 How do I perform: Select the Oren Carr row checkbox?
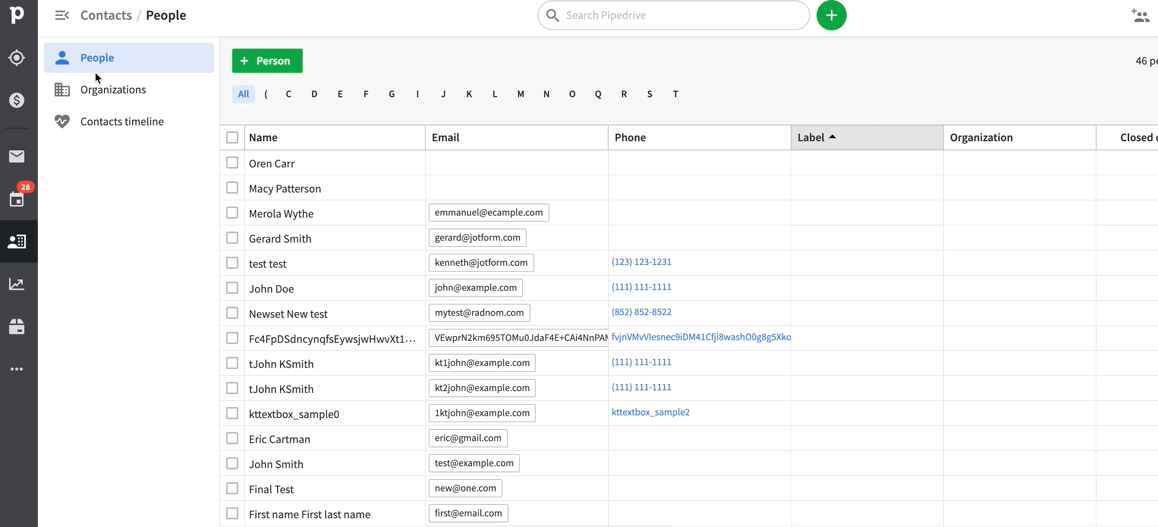coord(232,163)
